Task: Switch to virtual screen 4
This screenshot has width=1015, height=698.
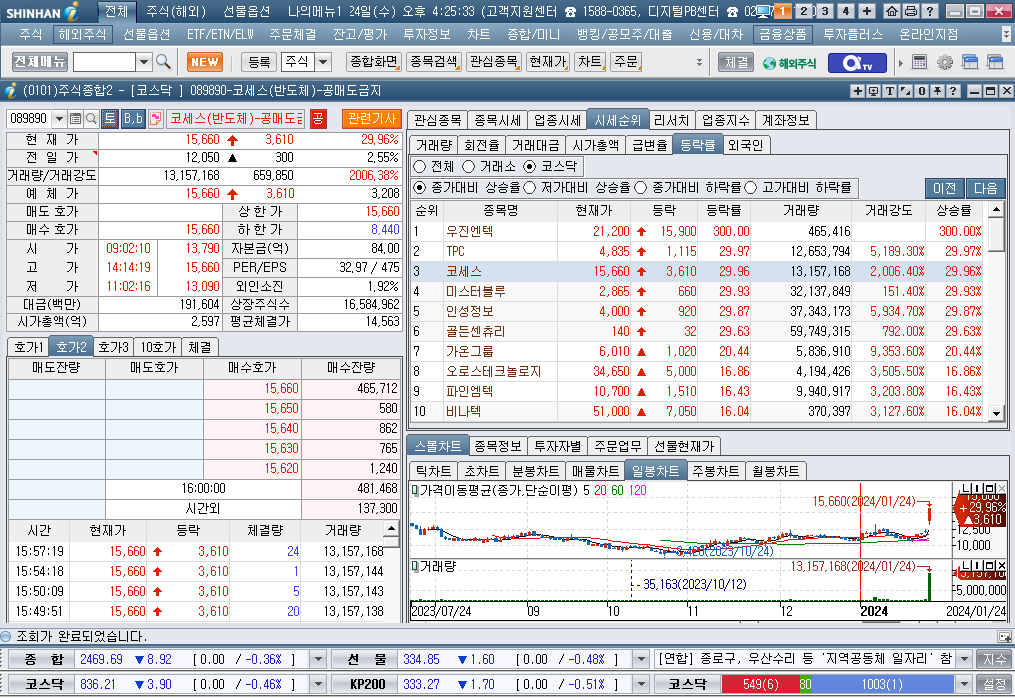Action: (846, 11)
